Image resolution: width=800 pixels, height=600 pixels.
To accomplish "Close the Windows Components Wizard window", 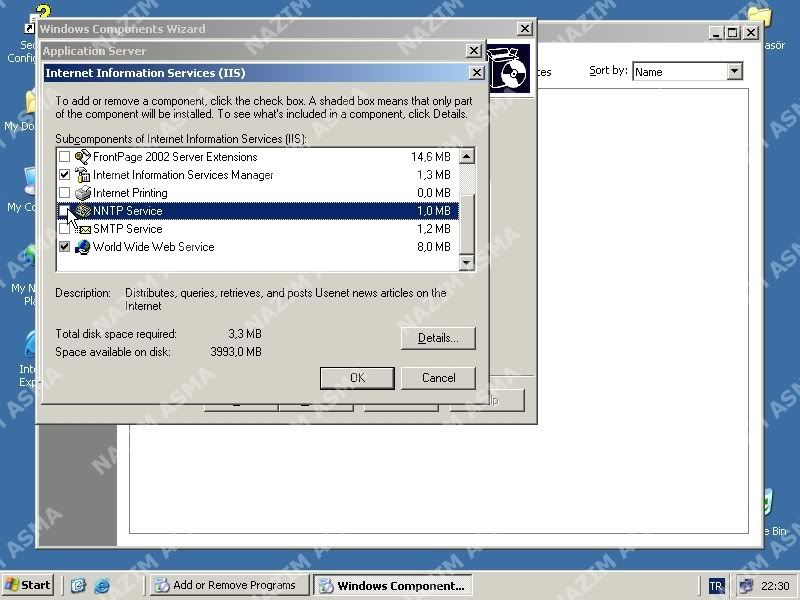I will coord(524,29).
